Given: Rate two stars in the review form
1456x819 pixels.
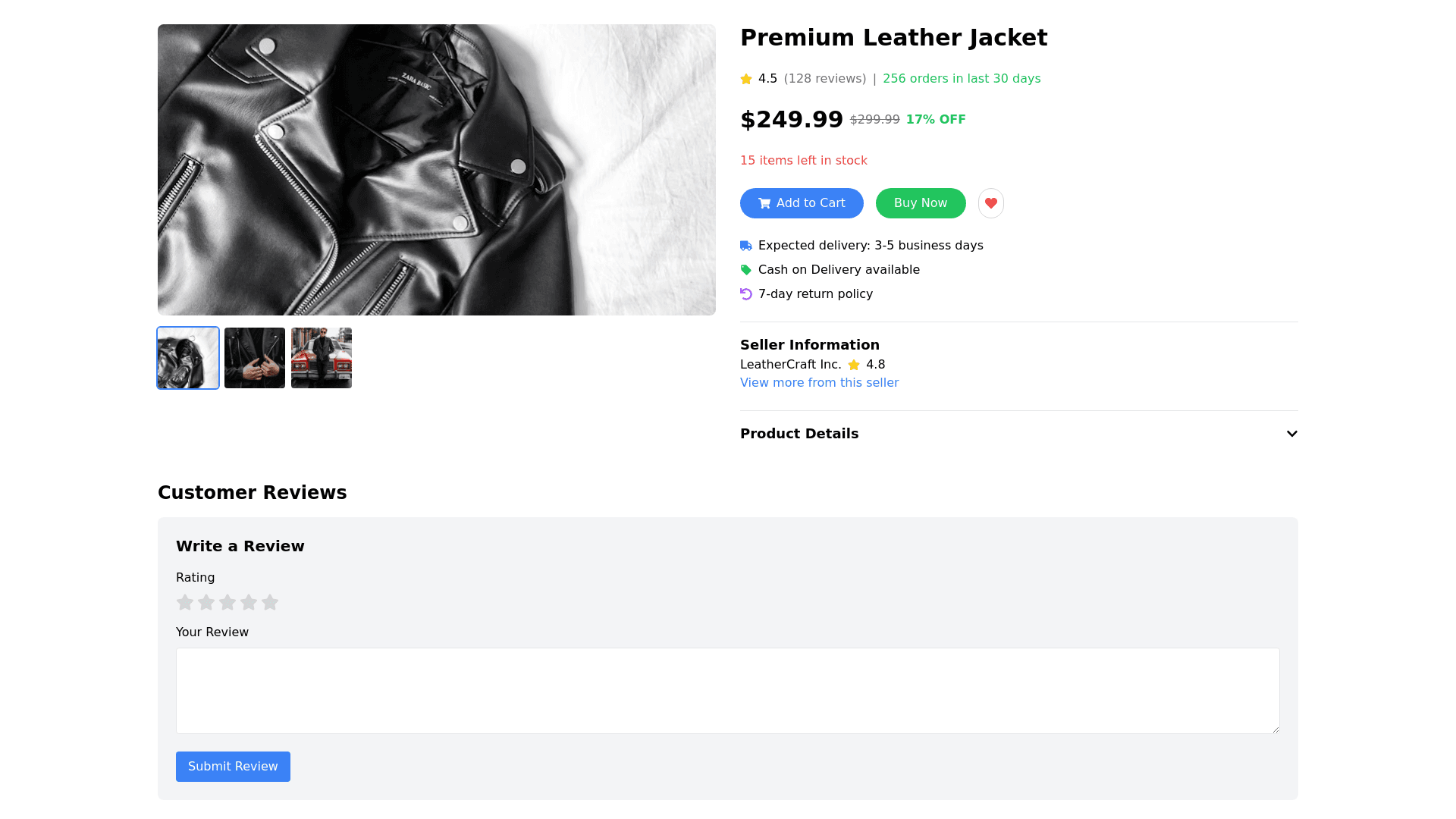Looking at the screenshot, I should pos(206,602).
